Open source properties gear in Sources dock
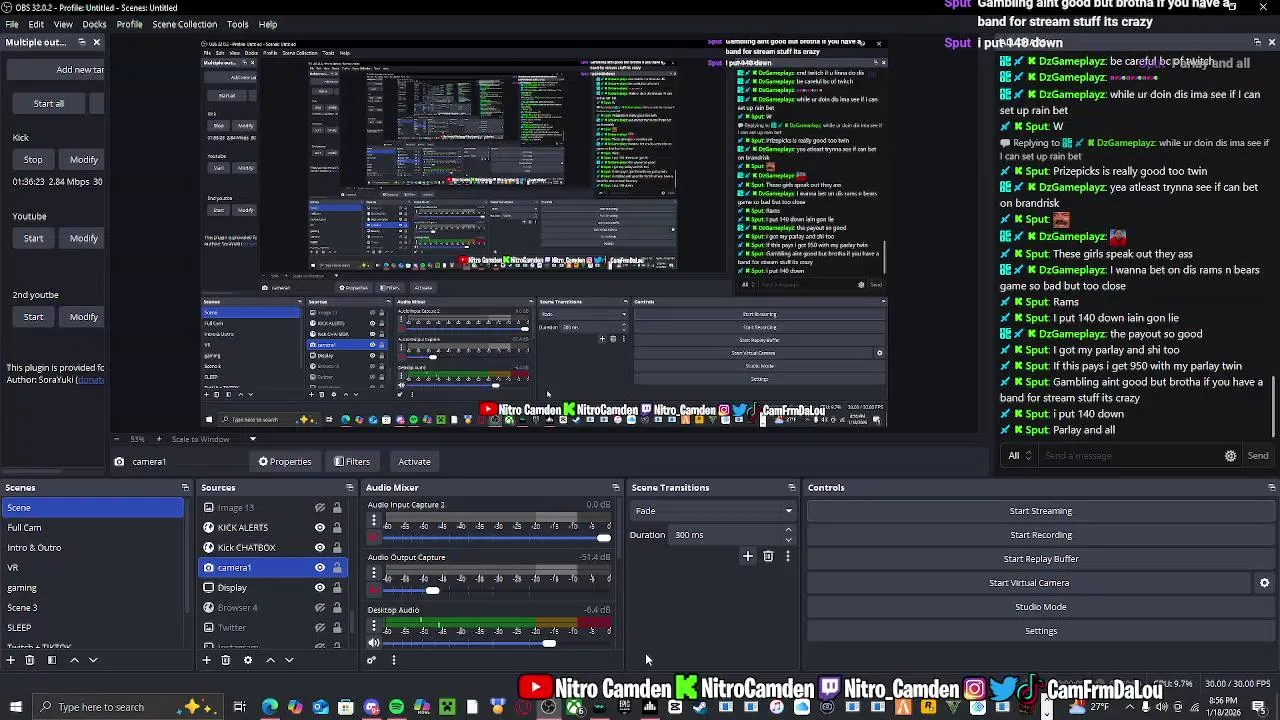This screenshot has width=1280, height=720. click(x=248, y=660)
